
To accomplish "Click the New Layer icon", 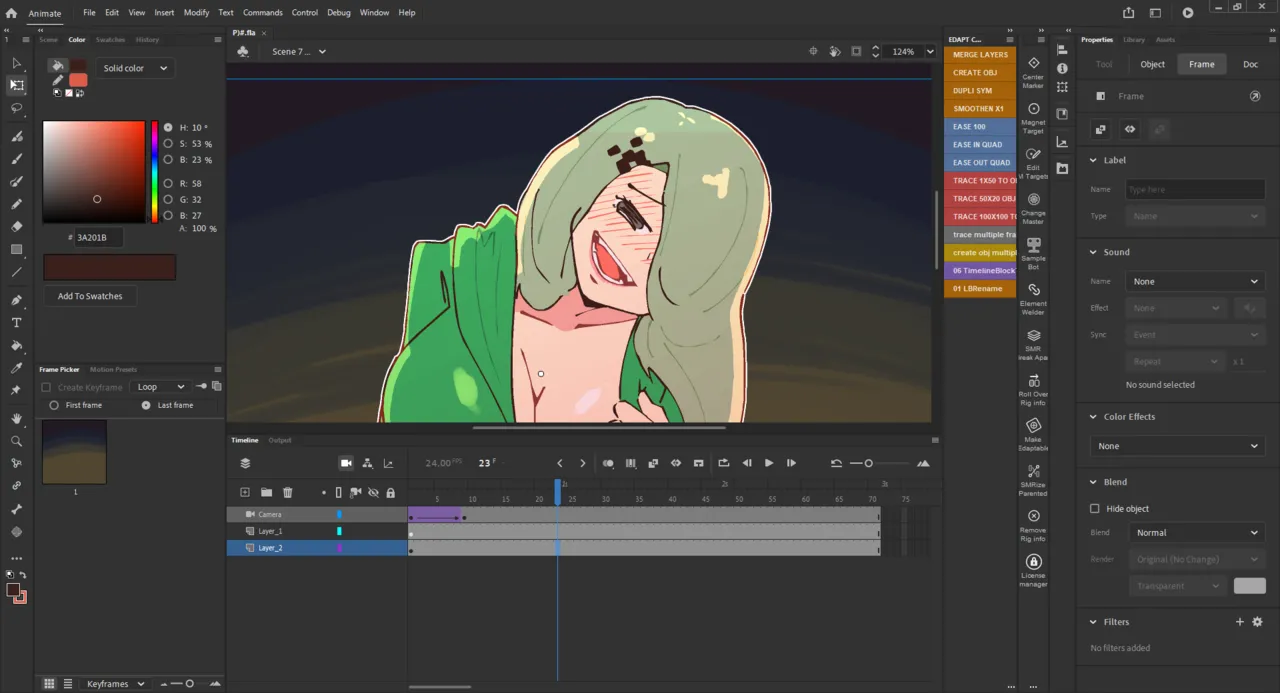I will point(245,492).
